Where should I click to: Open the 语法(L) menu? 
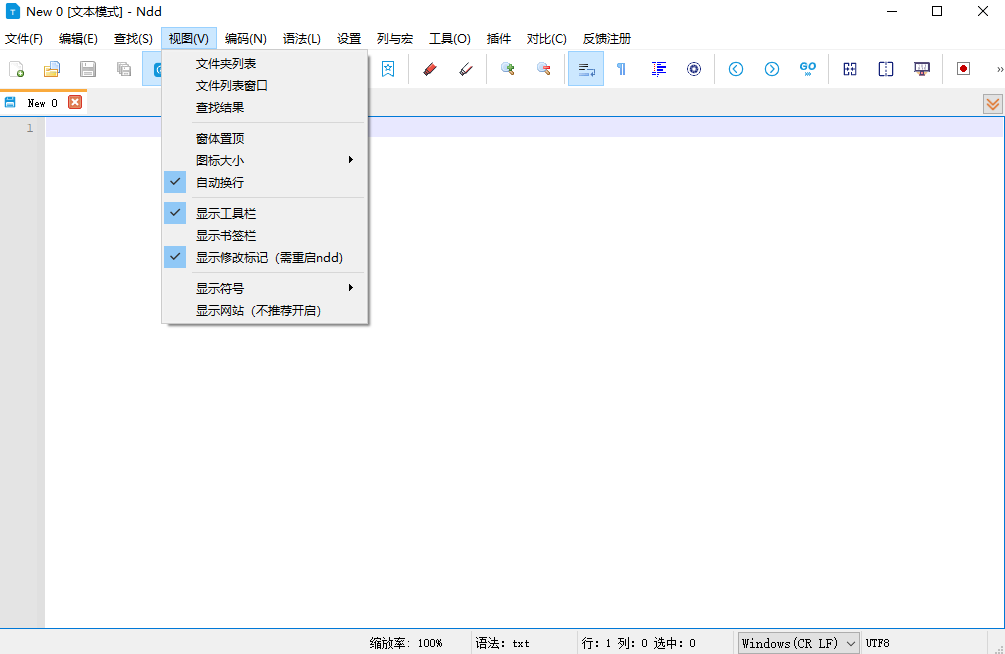pyautogui.click(x=301, y=38)
